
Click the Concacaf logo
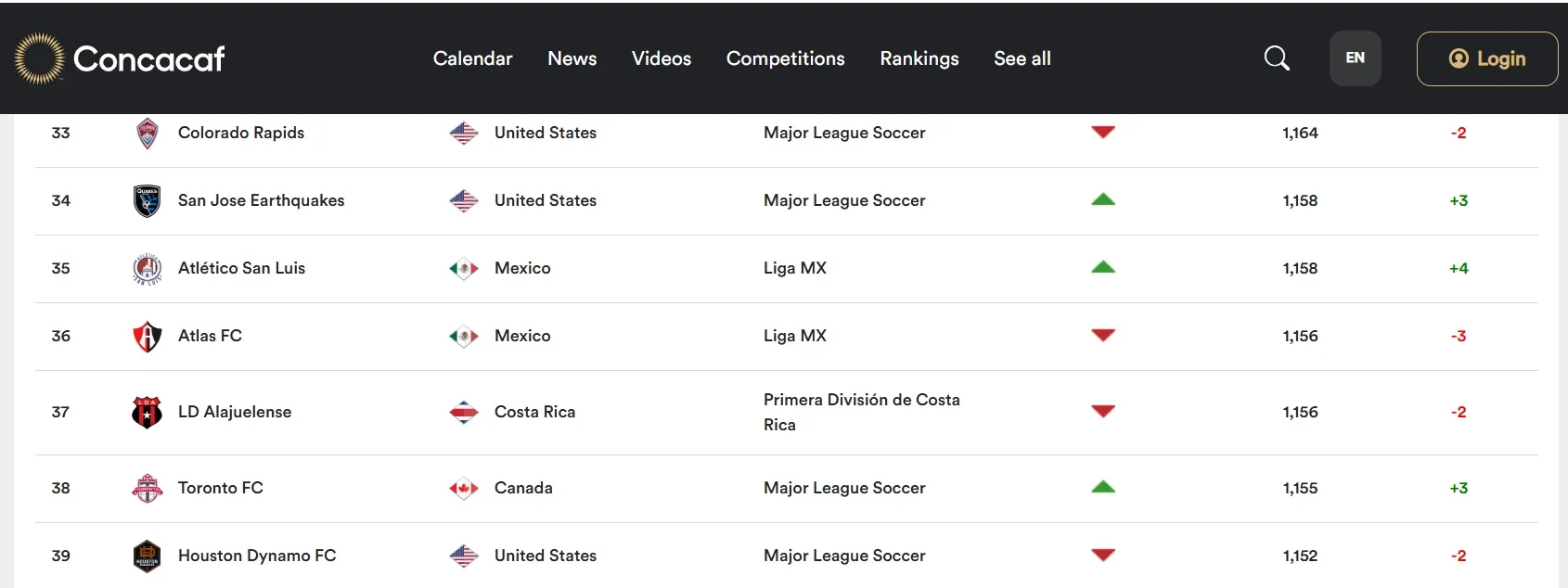(x=119, y=58)
